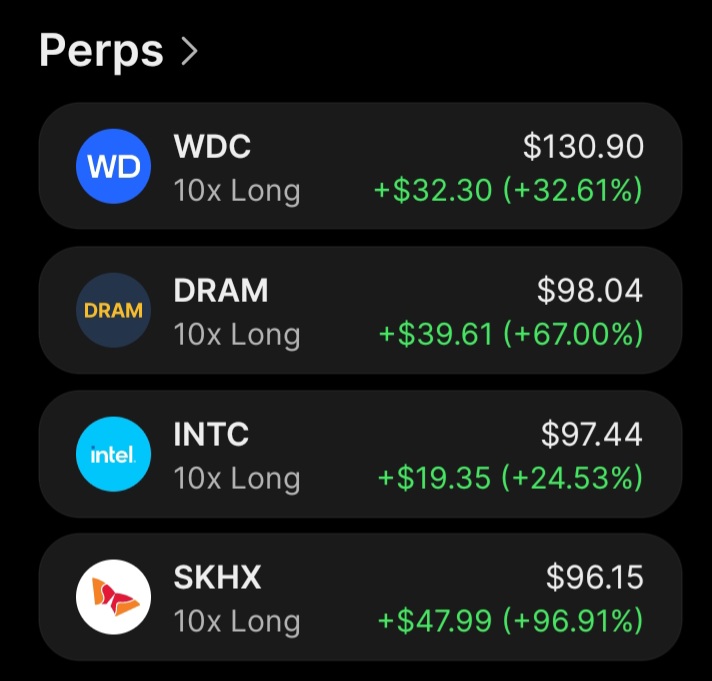Screen dimensions: 712x681
Task: Tap the Intel logo icon
Action: [x=113, y=454]
